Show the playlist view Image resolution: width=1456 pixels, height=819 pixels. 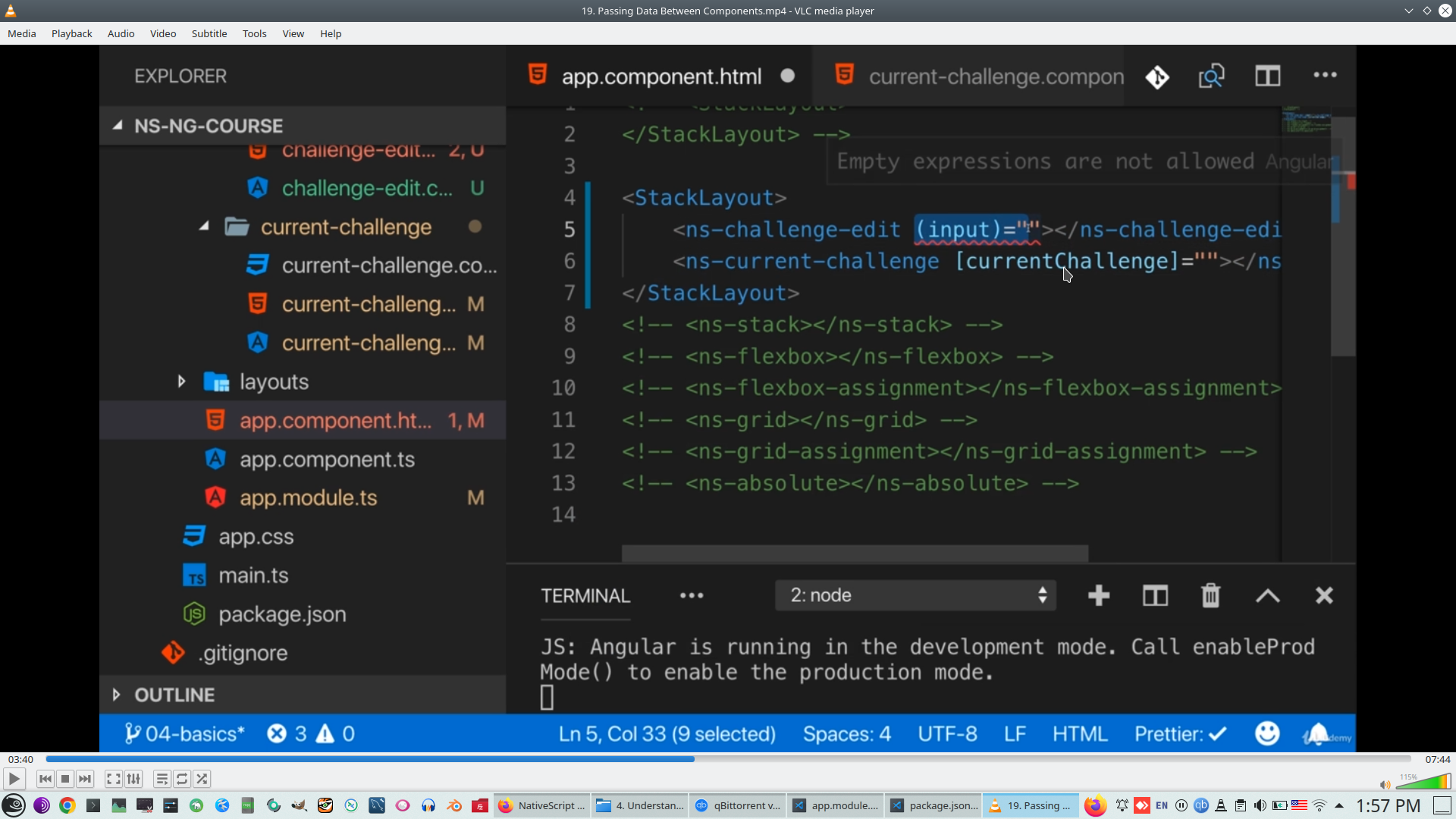click(x=162, y=779)
